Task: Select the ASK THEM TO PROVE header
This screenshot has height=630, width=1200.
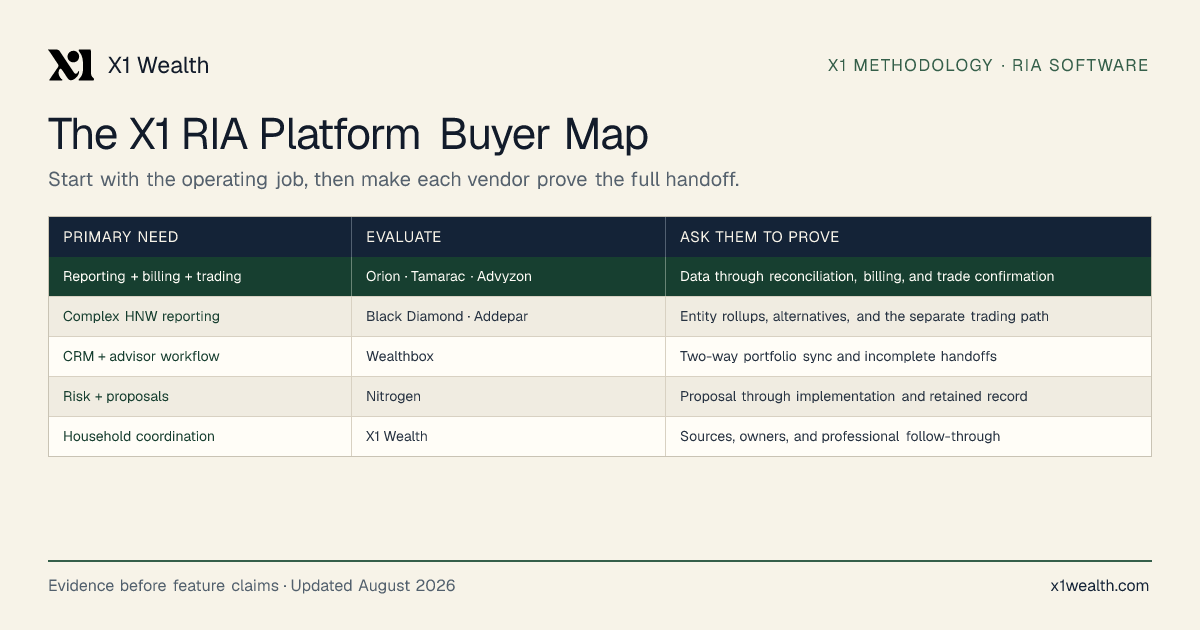Action: click(x=908, y=237)
